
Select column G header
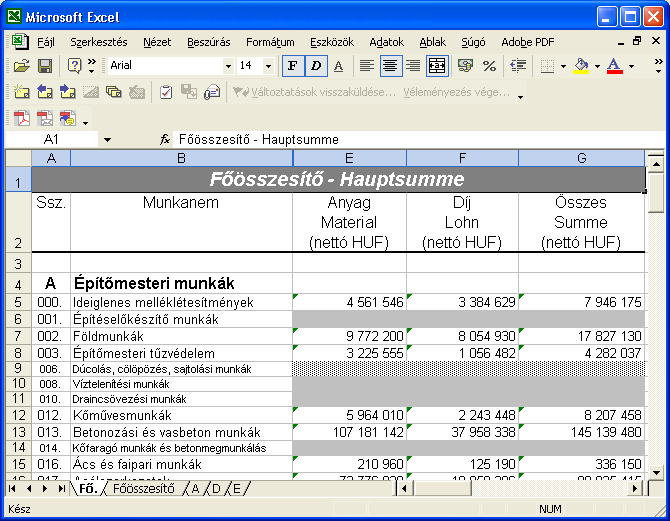tap(582, 158)
